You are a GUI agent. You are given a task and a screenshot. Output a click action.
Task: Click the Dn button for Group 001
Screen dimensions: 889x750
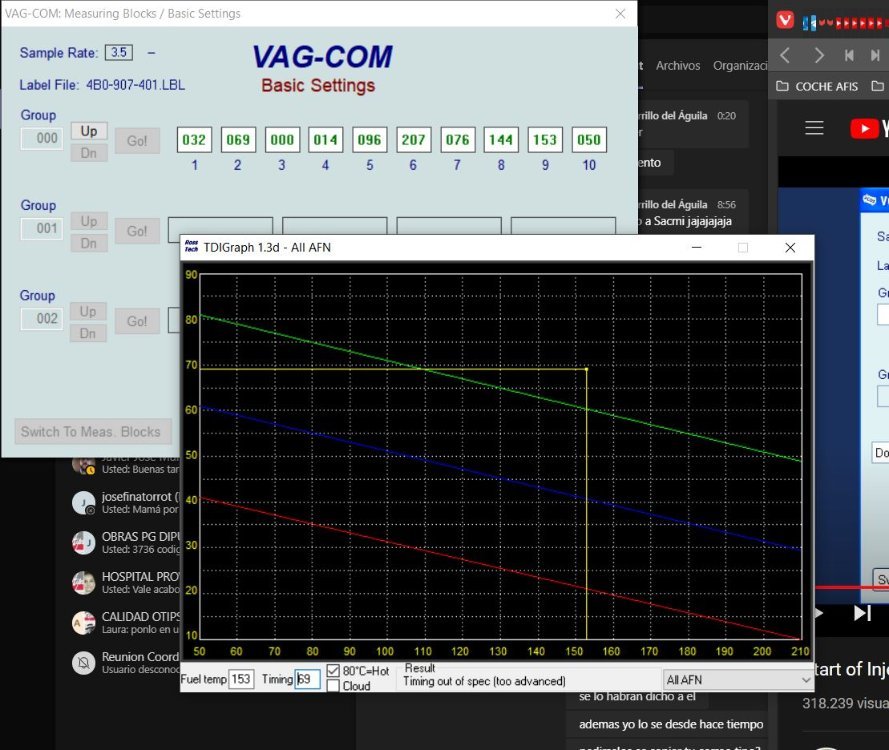tap(89, 243)
